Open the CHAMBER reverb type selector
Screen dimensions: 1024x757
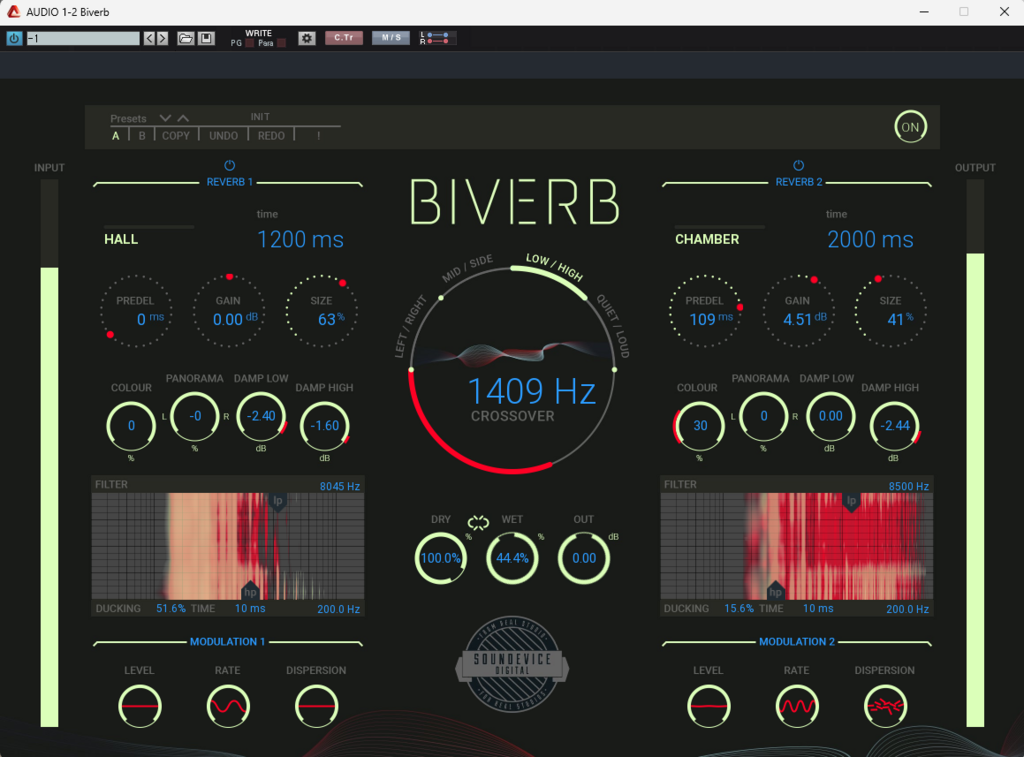point(707,239)
